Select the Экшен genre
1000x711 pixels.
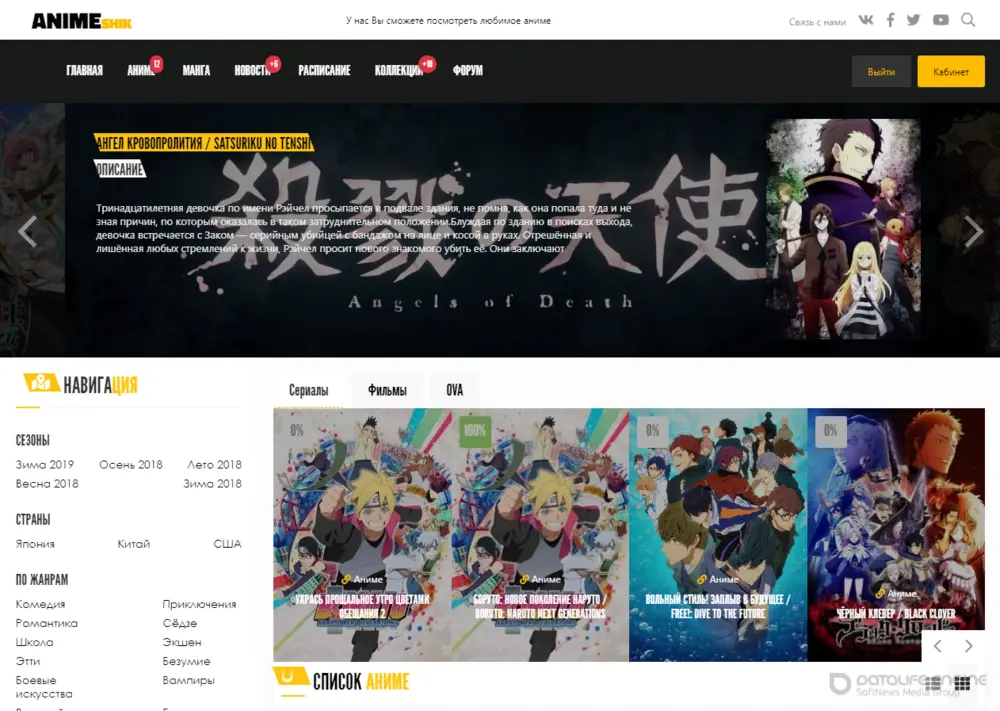(x=182, y=642)
